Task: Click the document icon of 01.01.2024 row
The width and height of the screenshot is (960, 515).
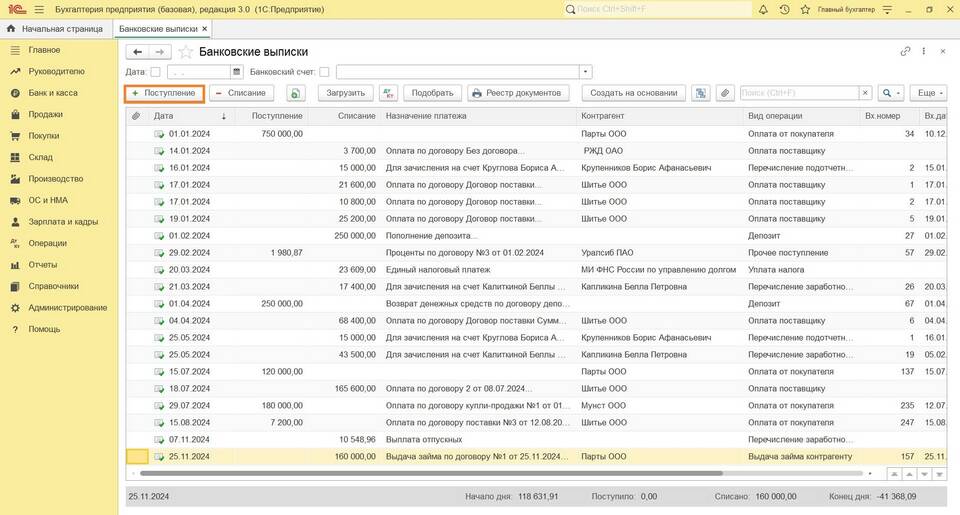Action: (159, 134)
